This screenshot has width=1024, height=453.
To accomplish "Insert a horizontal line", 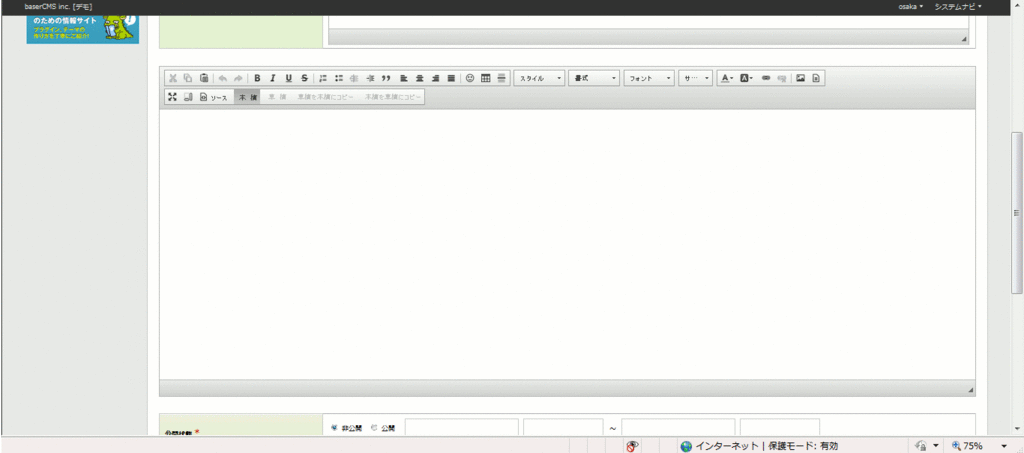I will (x=502, y=78).
